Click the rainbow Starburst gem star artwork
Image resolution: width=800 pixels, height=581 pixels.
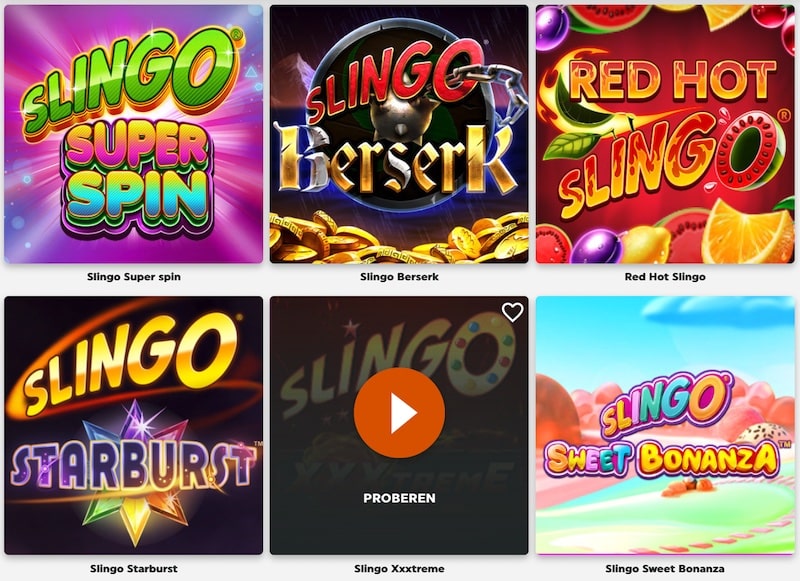coord(135,472)
